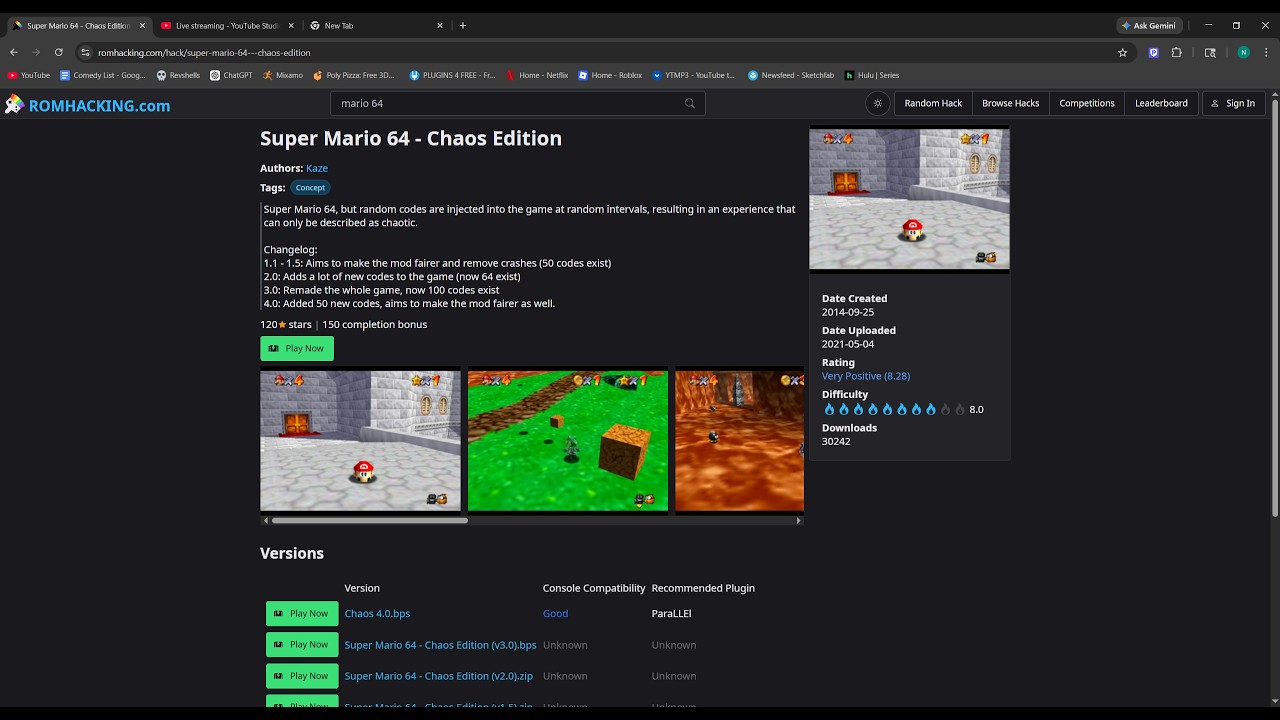1280x720 pixels.
Task: Go back to the previous page
Action: pos(14,52)
